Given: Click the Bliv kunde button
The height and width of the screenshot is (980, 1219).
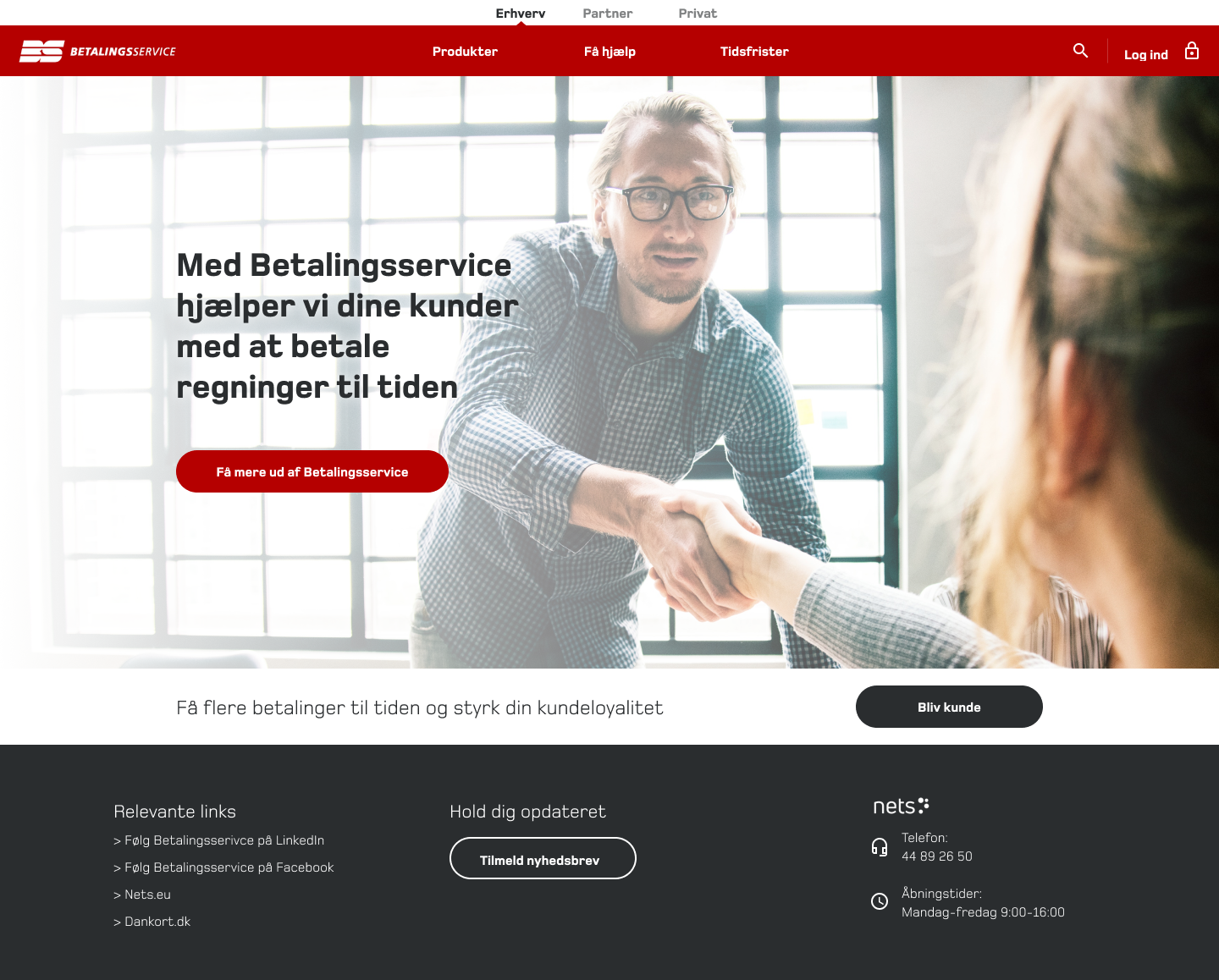Looking at the screenshot, I should (949, 707).
